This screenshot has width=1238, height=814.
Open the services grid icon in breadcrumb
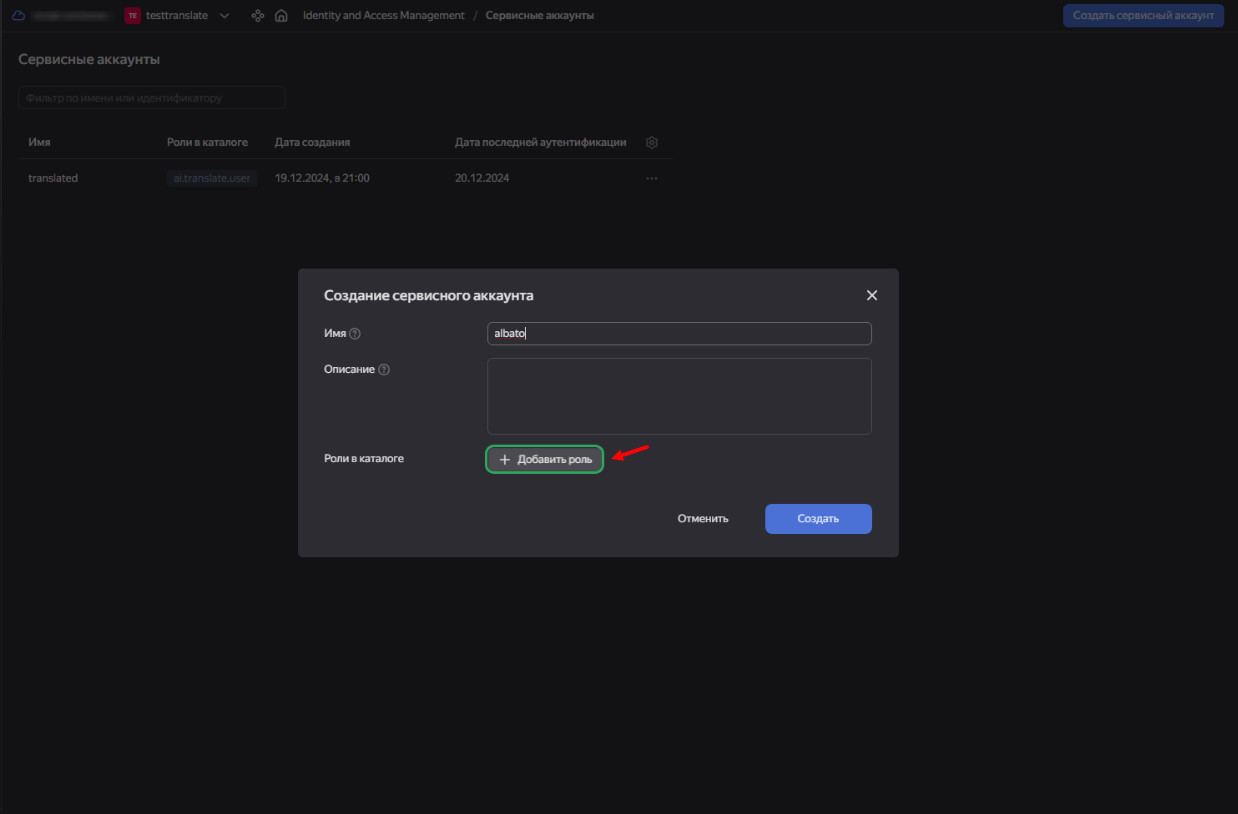(258, 16)
